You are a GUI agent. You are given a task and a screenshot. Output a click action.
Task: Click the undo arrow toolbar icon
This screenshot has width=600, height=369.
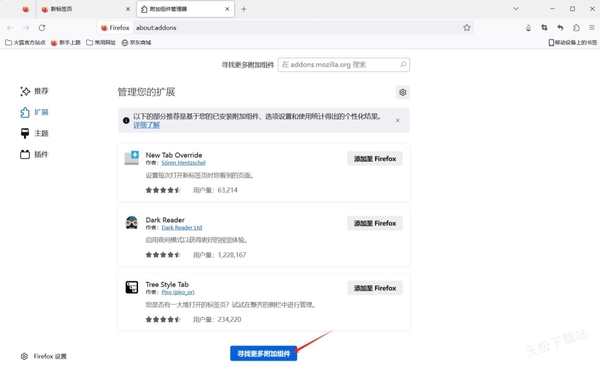pos(560,28)
